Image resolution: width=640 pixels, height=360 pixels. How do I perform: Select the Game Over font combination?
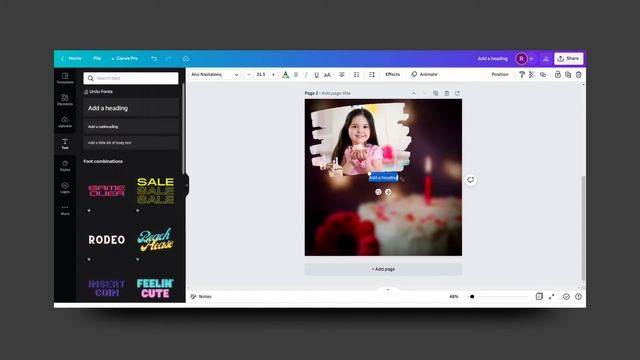[107, 191]
